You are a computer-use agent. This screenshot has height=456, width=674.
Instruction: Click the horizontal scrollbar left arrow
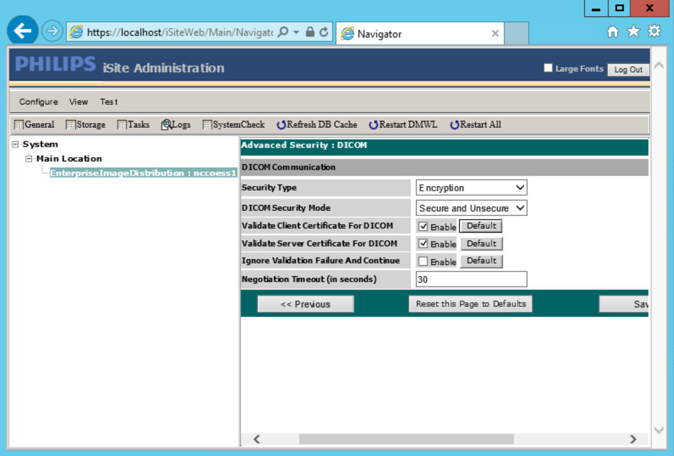click(x=257, y=439)
